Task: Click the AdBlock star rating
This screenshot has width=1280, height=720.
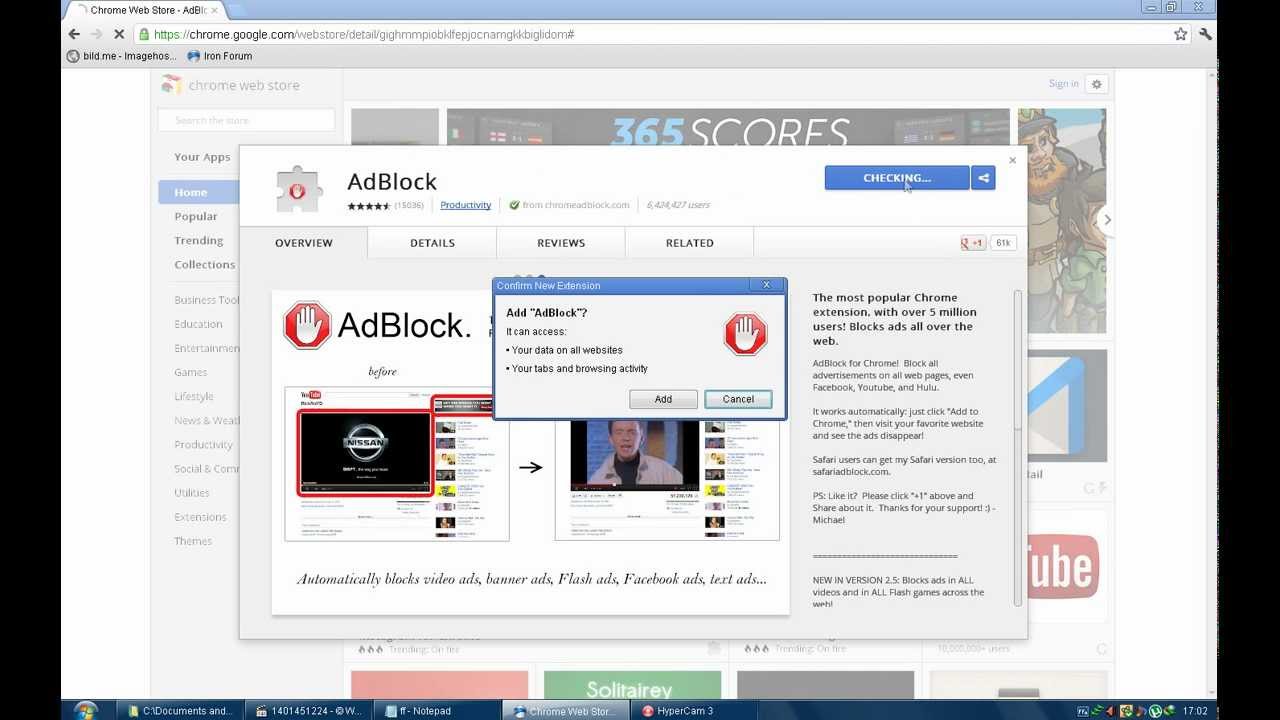Action: pos(368,205)
